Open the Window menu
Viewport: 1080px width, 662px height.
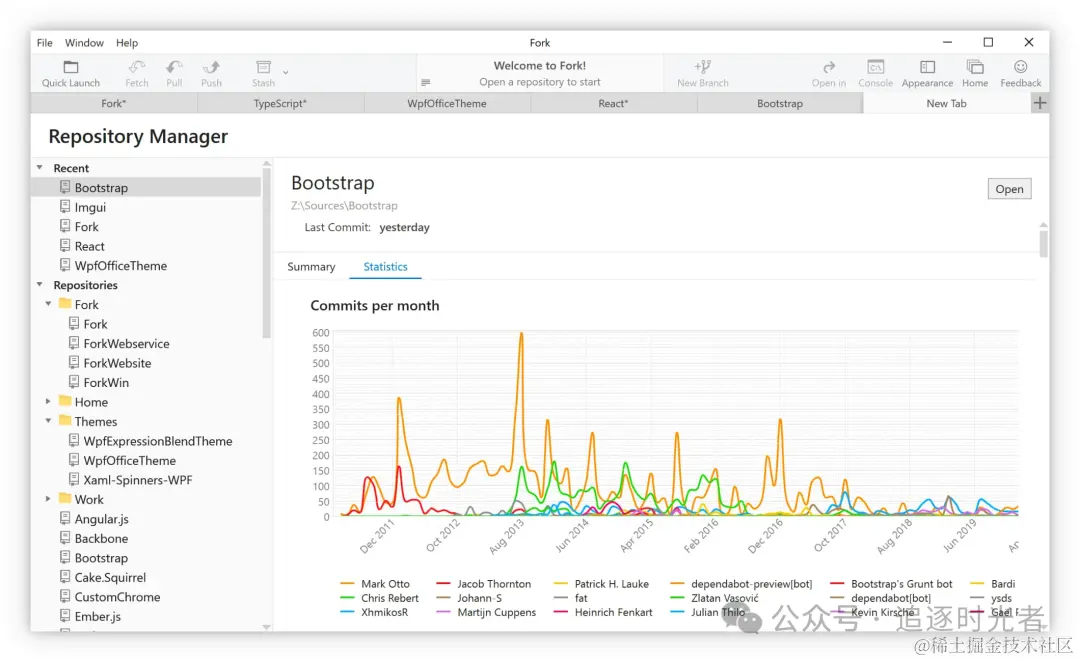pos(84,43)
